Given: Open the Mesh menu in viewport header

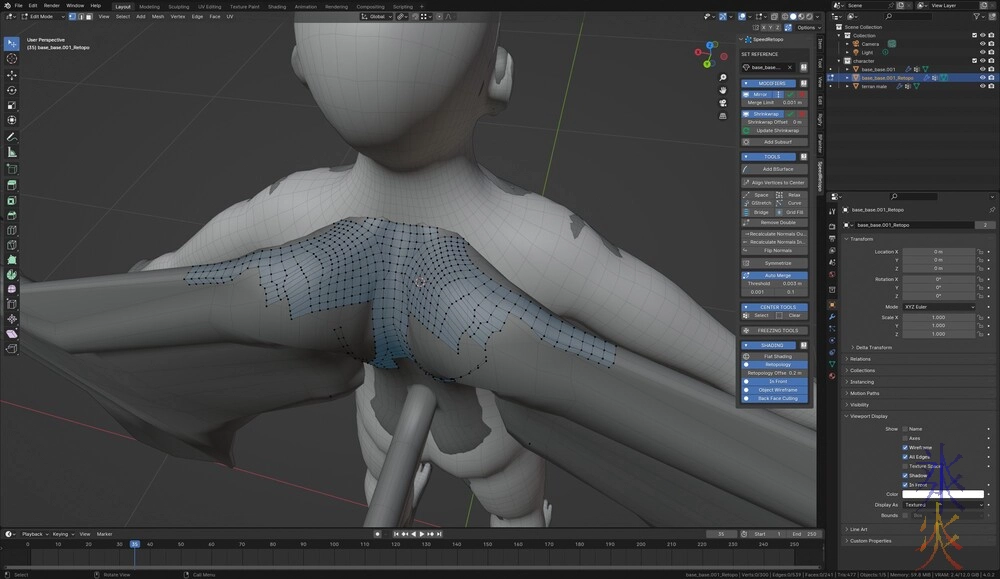Looking at the screenshot, I should point(158,17).
